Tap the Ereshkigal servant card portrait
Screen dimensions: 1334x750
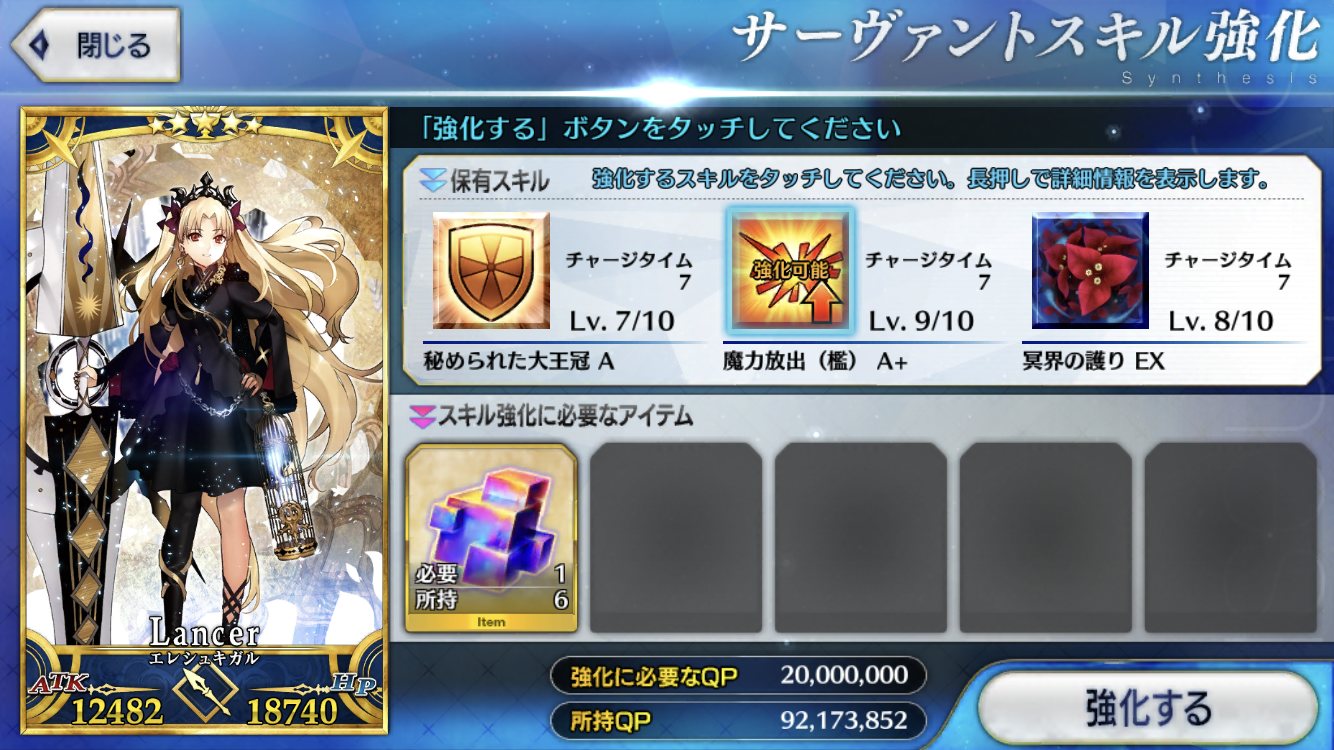click(x=204, y=420)
